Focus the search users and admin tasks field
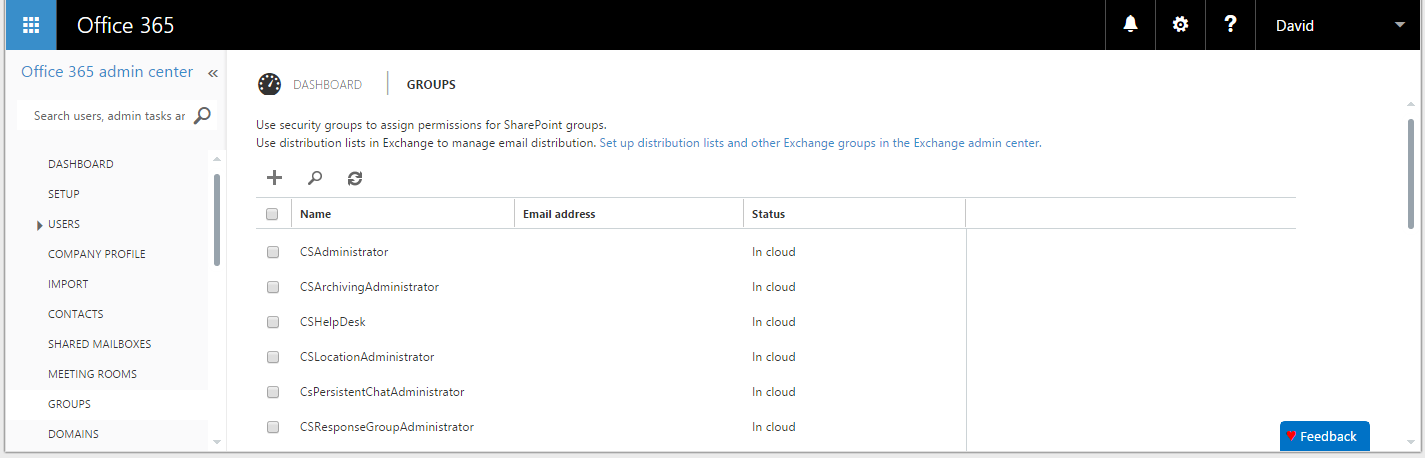Screen dimensions: 1425x458 click(109, 115)
